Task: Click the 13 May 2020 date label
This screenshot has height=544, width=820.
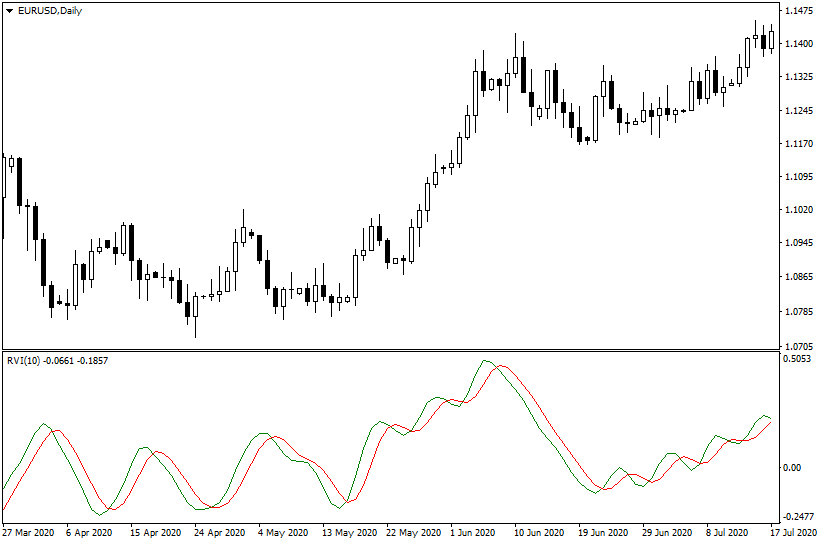Action: click(x=350, y=533)
